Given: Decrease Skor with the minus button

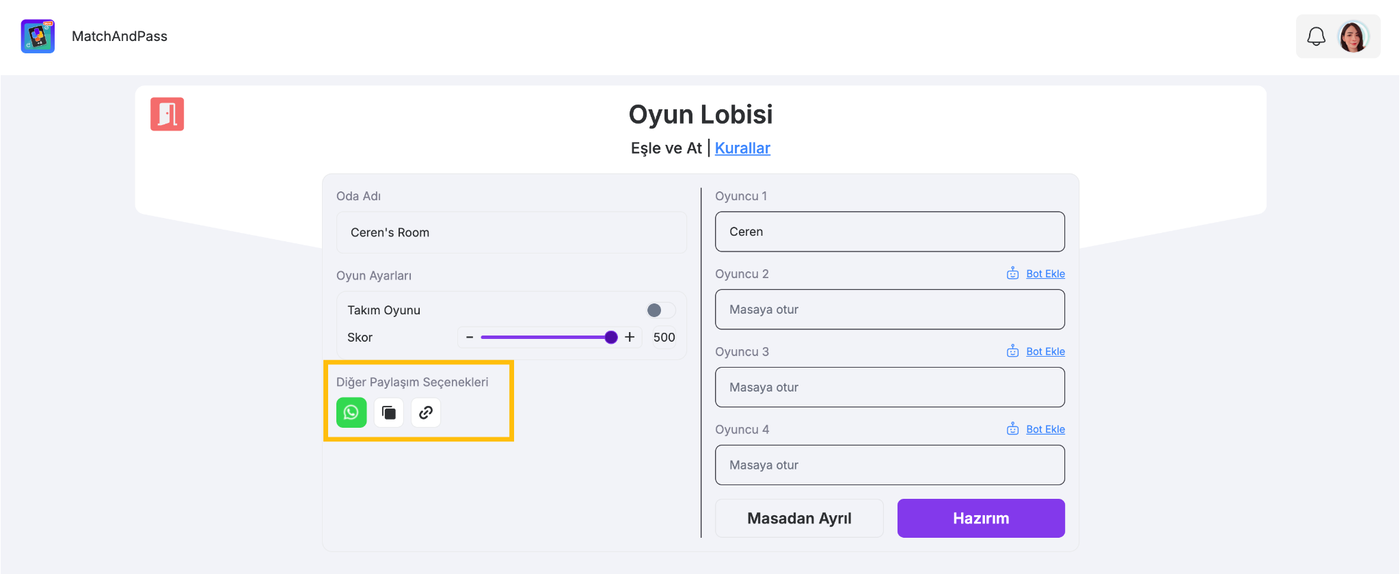Looking at the screenshot, I should pos(470,337).
